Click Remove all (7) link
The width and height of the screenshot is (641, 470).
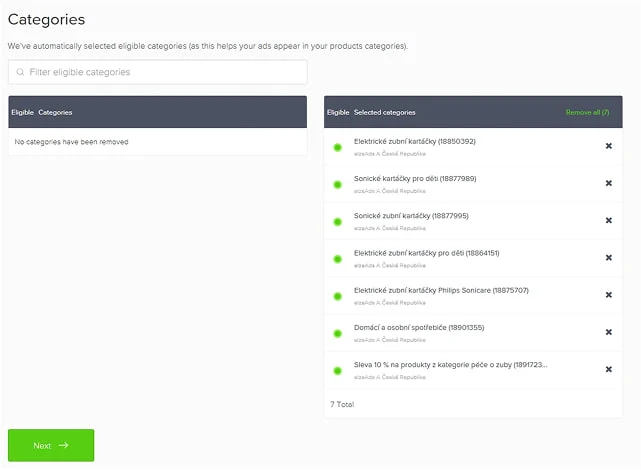point(587,112)
